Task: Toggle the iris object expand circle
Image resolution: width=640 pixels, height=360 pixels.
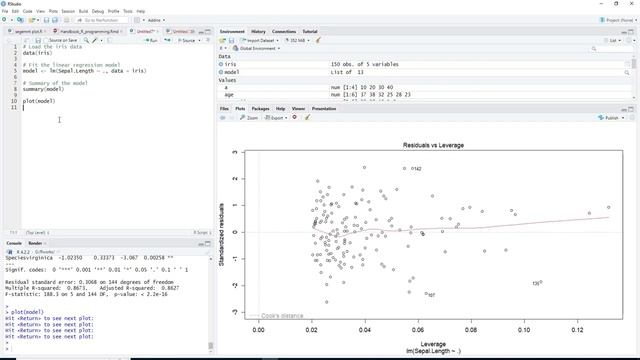Action: click(221, 64)
